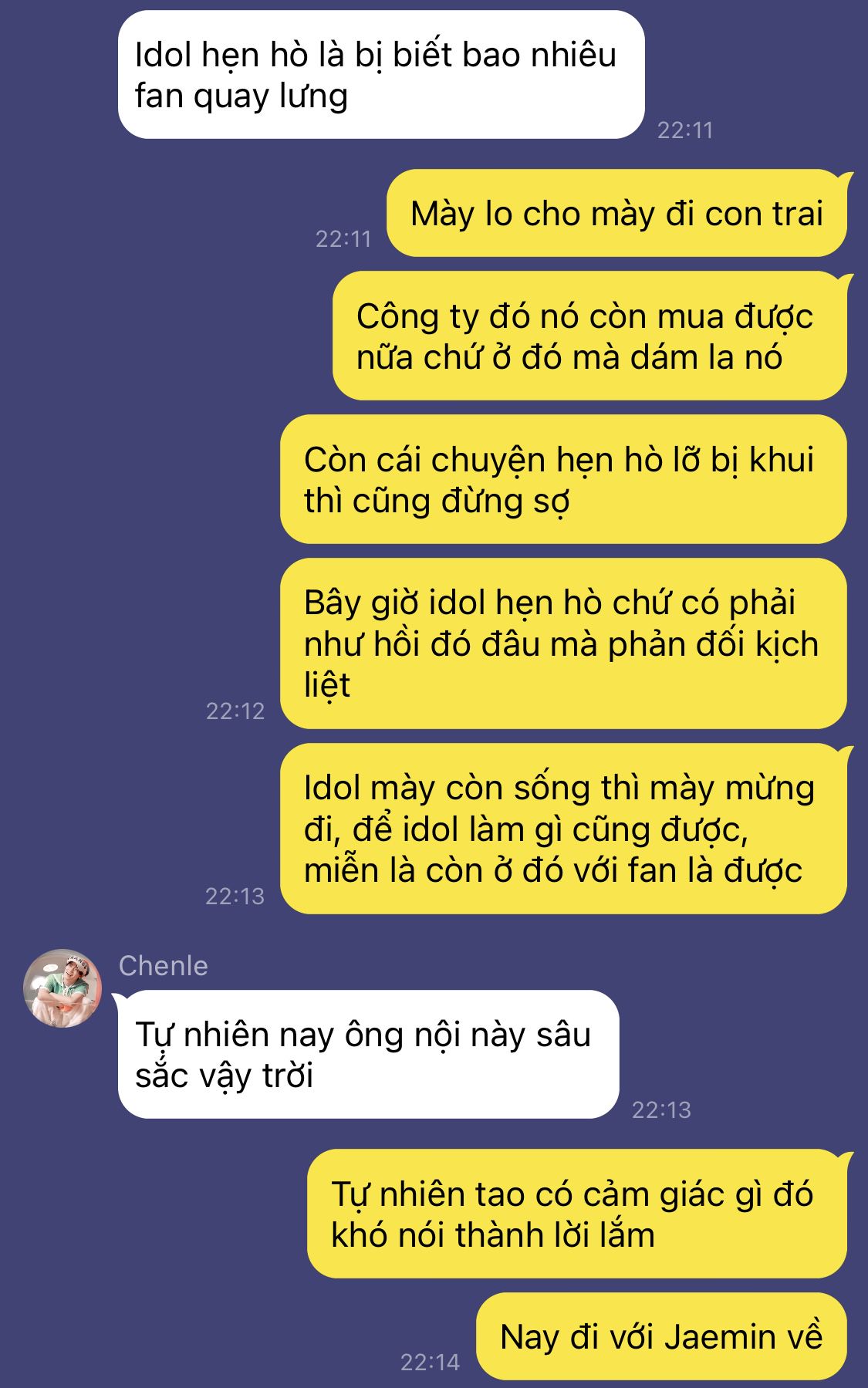
Task: Tap message 'Tự nhiên tao có cảm giác gì đó'
Action: point(577,1214)
